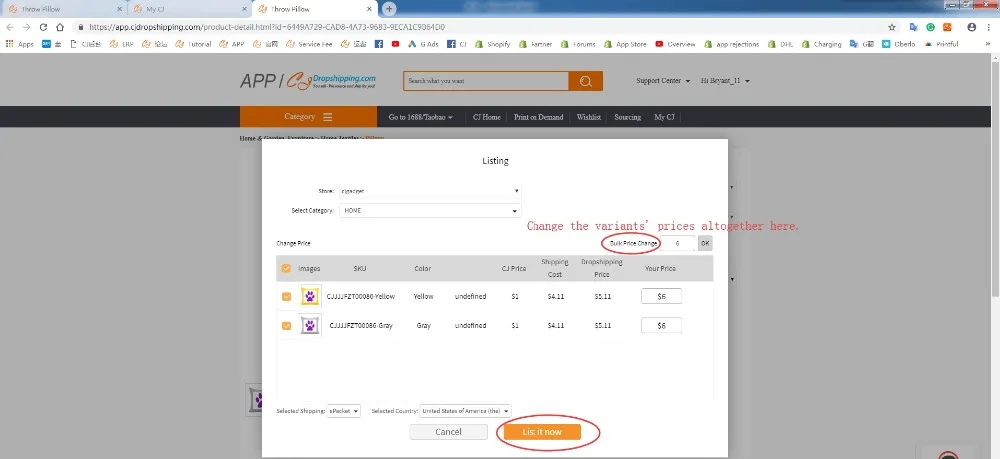The image size is (1000, 459).
Task: Open CJ Home in navigation bar
Action: 487,117
